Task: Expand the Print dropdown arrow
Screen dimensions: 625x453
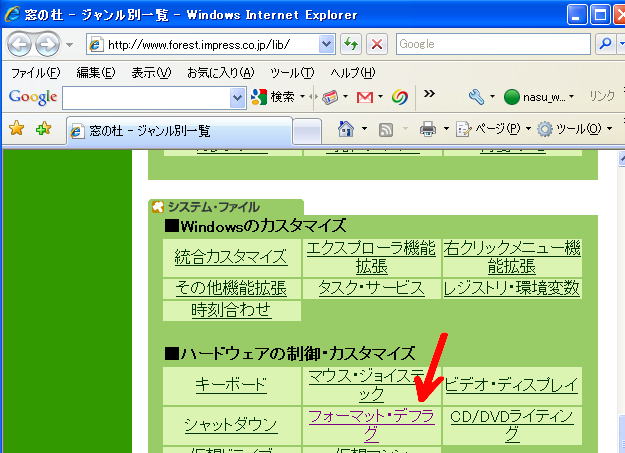Action: coord(446,128)
